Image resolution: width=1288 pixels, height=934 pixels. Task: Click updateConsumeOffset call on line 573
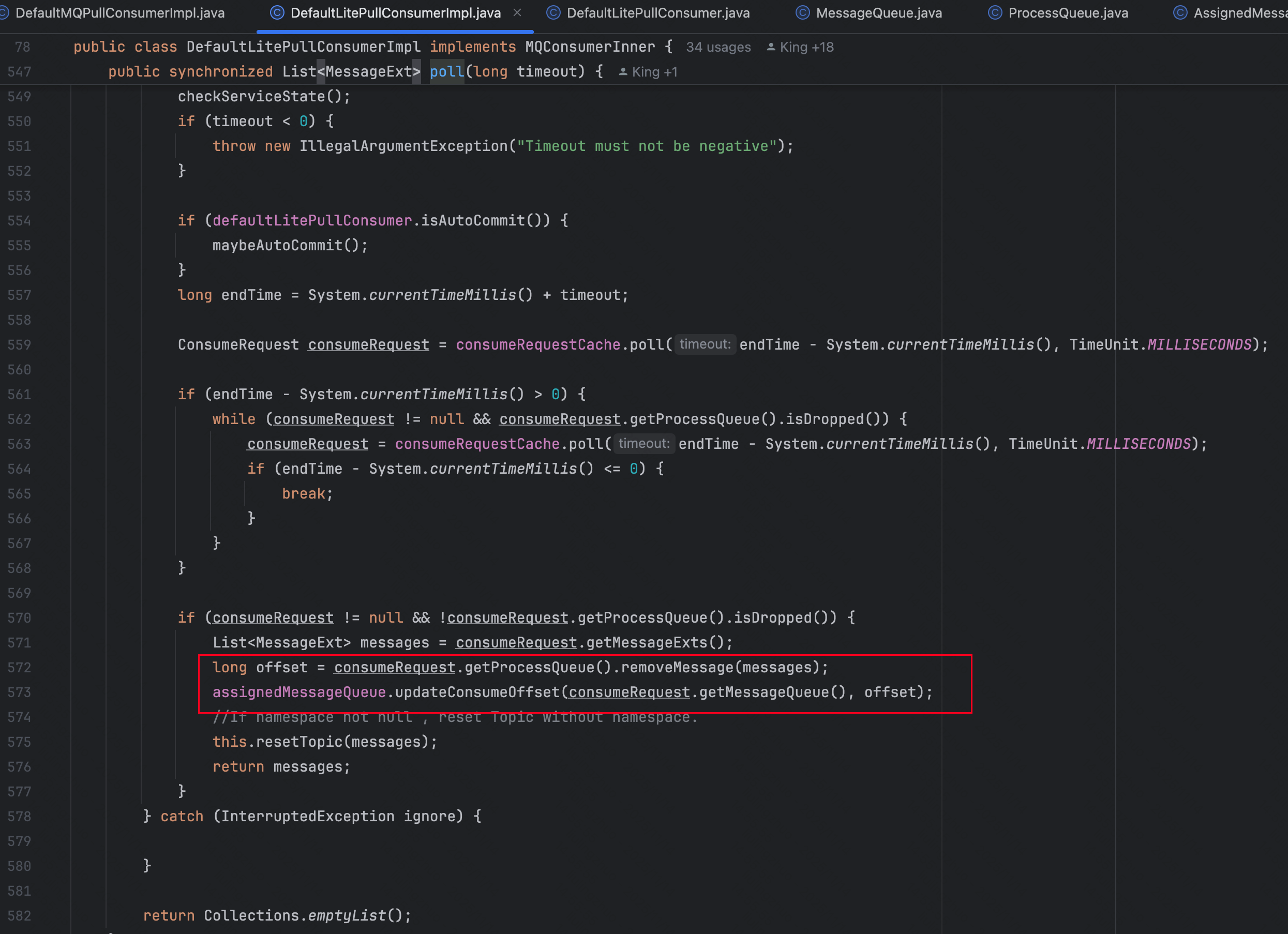point(477,692)
